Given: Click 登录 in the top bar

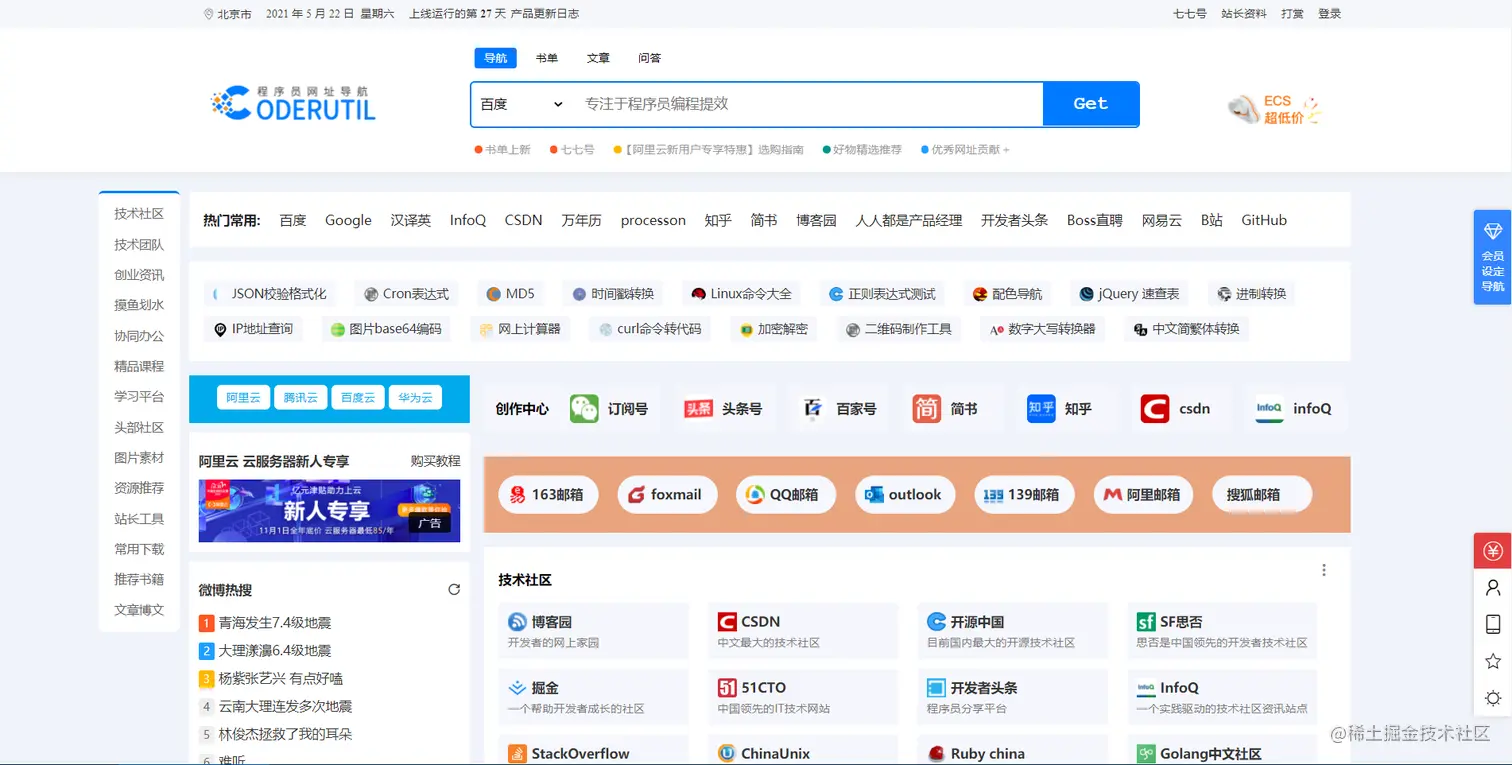Looking at the screenshot, I should click(x=1330, y=14).
